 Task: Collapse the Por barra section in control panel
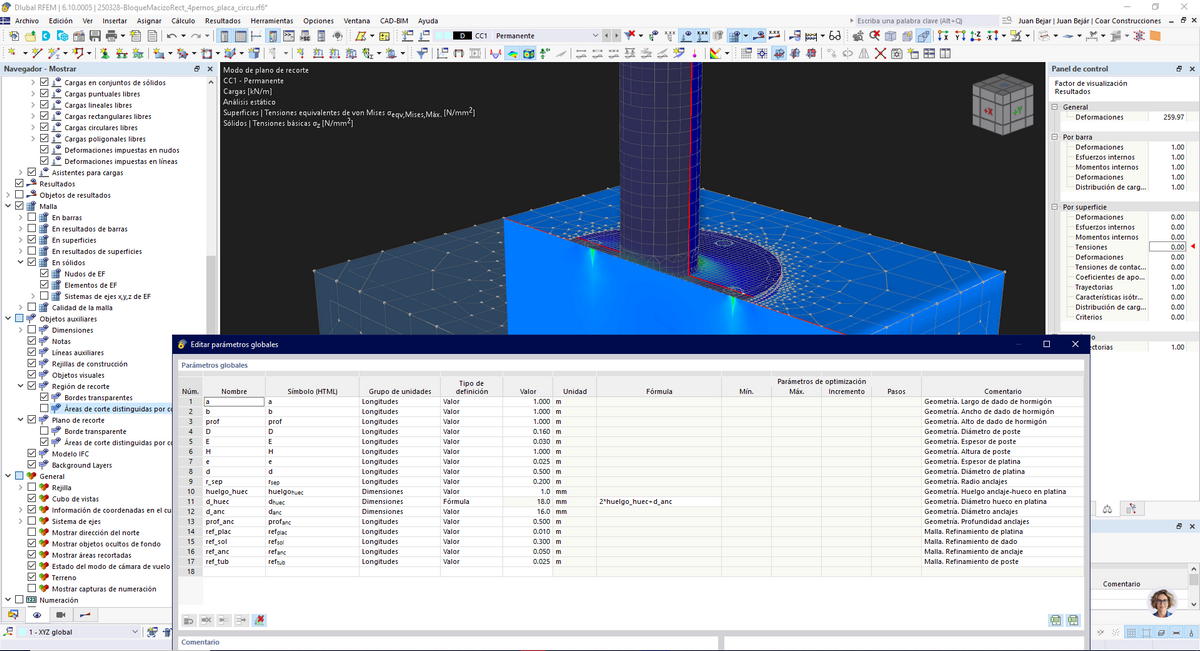click(1055, 137)
